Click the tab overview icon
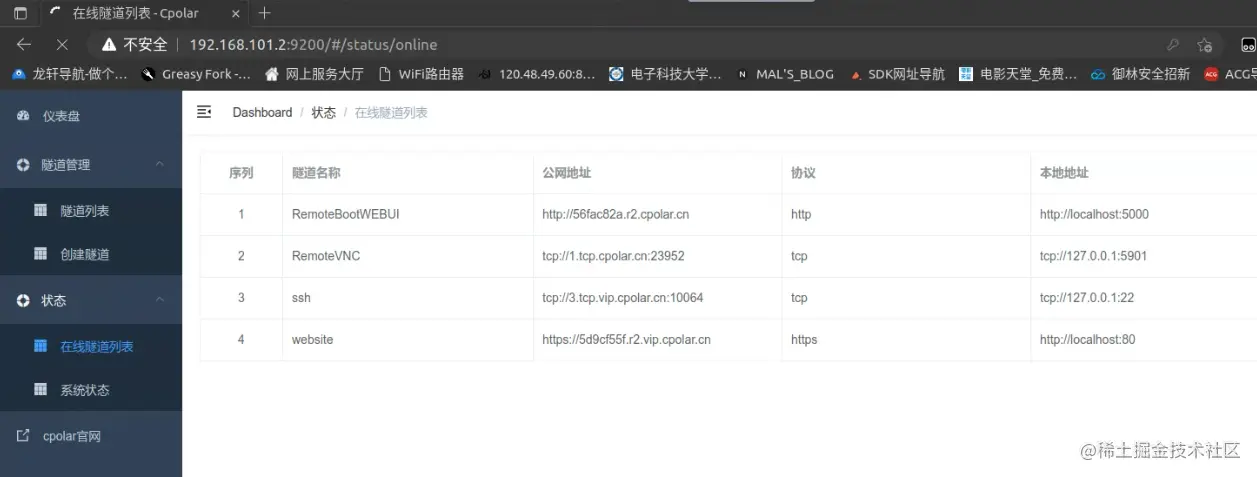The height and width of the screenshot is (477, 1257). 20,13
